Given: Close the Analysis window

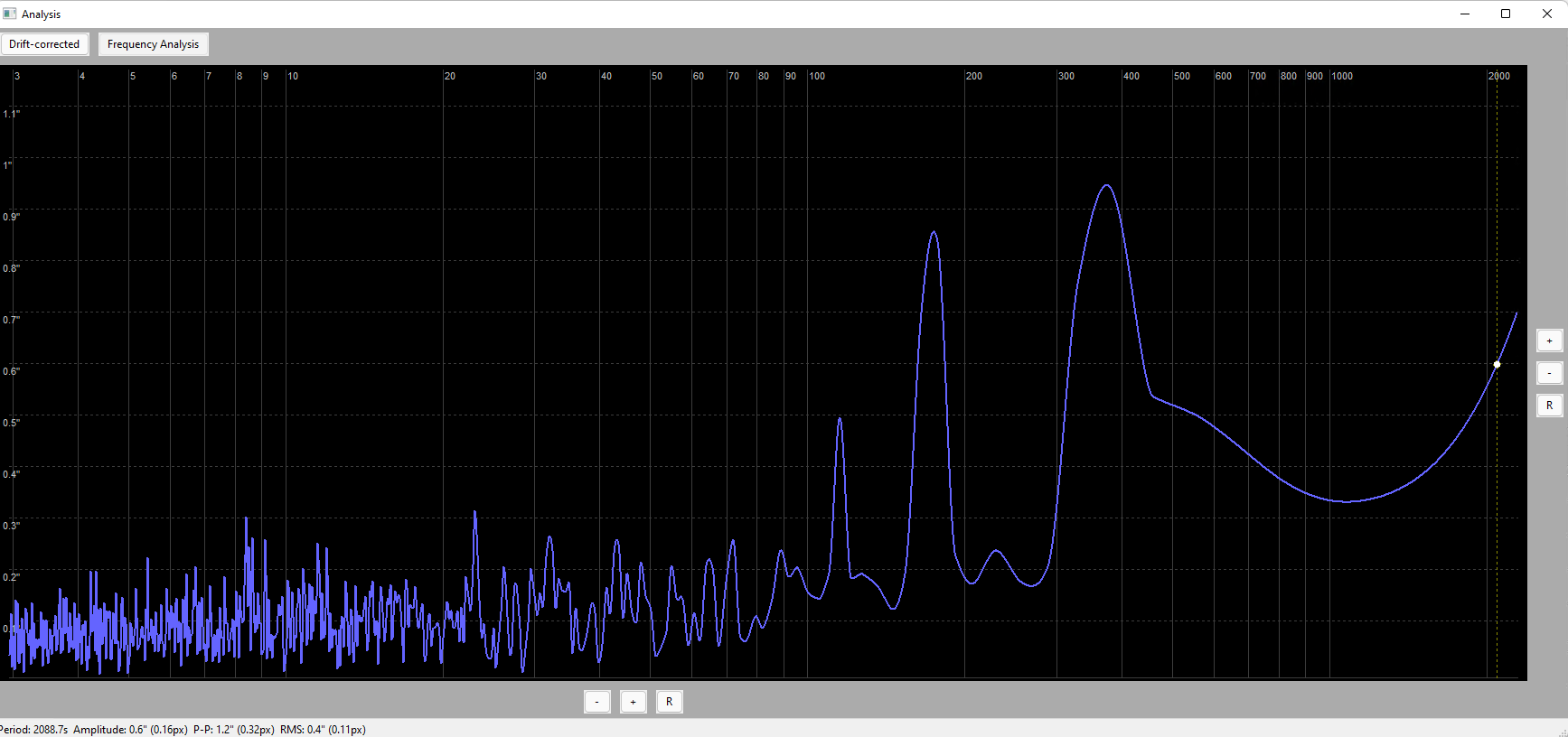Looking at the screenshot, I should [x=1546, y=14].
